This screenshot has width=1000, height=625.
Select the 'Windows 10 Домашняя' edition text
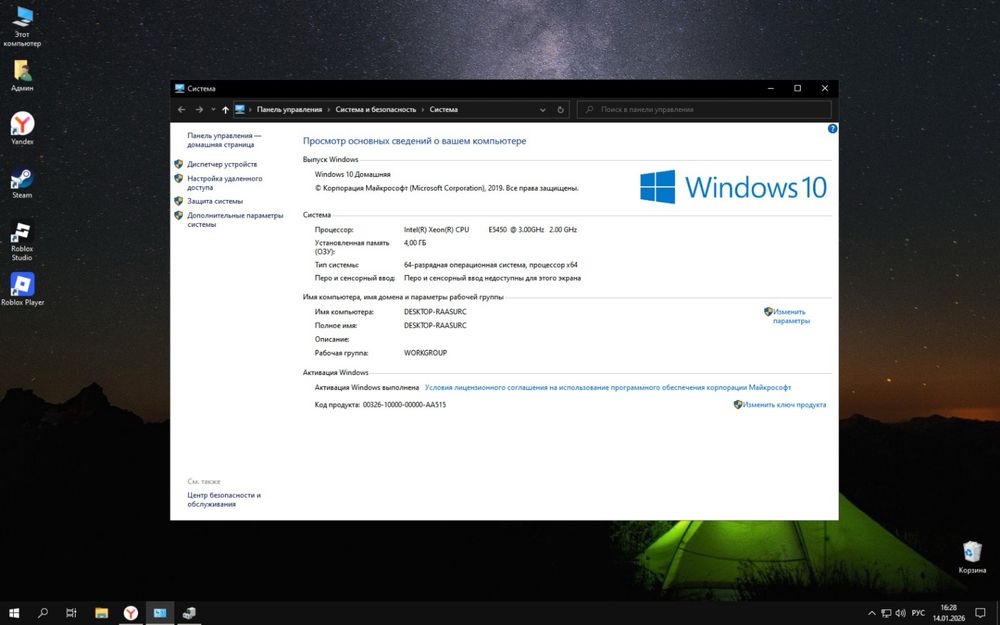pyautogui.click(x=353, y=174)
